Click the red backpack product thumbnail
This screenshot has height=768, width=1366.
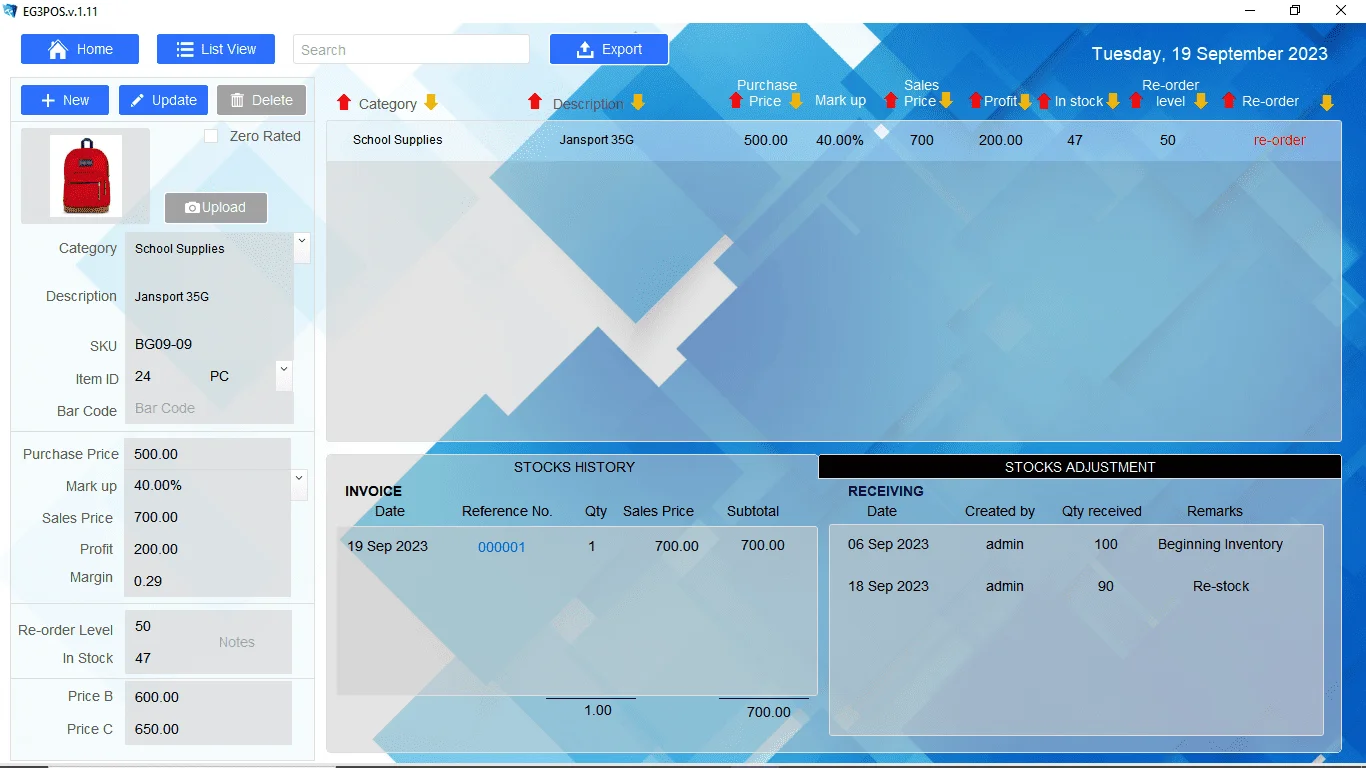click(86, 176)
